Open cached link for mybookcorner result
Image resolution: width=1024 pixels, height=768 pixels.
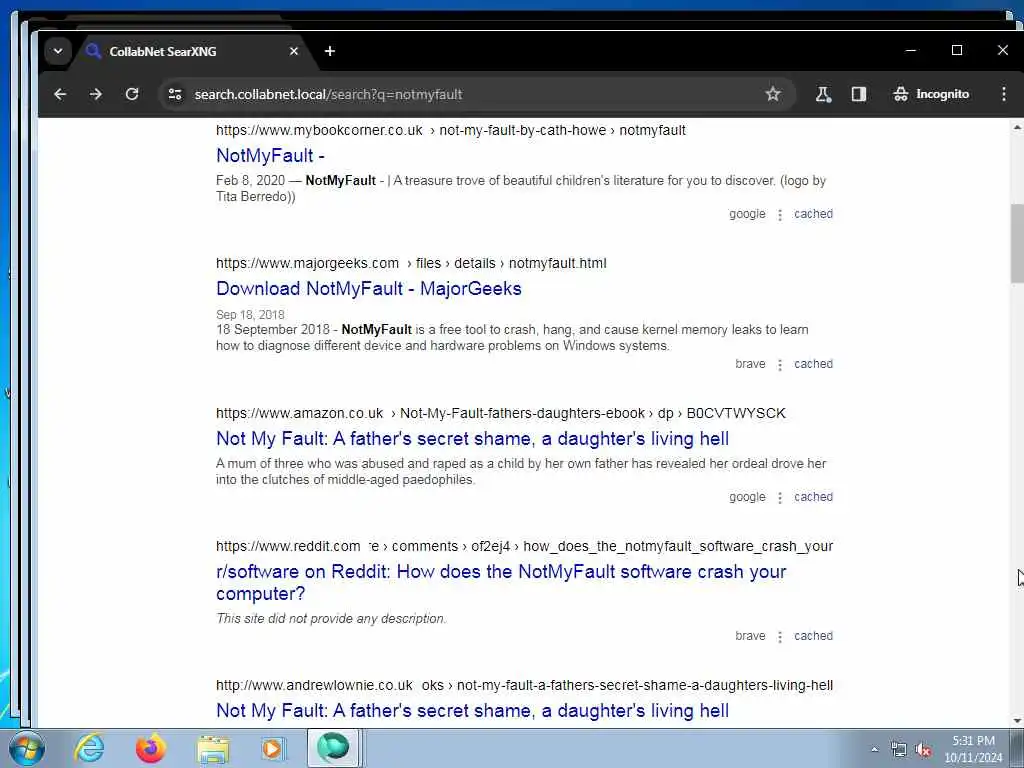point(813,214)
